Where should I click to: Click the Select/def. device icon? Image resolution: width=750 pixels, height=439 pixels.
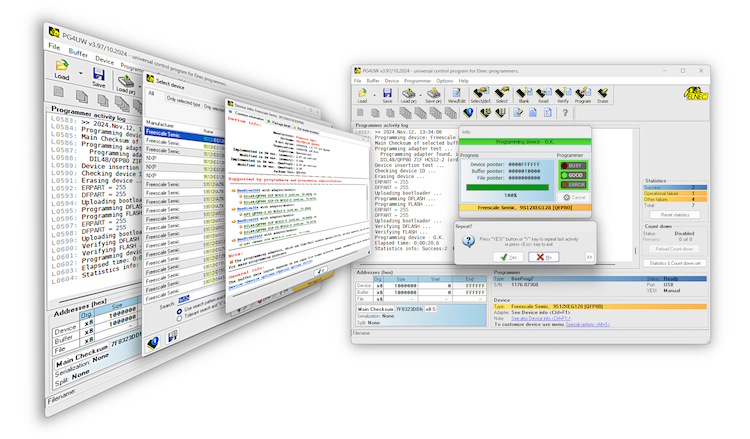pos(481,93)
